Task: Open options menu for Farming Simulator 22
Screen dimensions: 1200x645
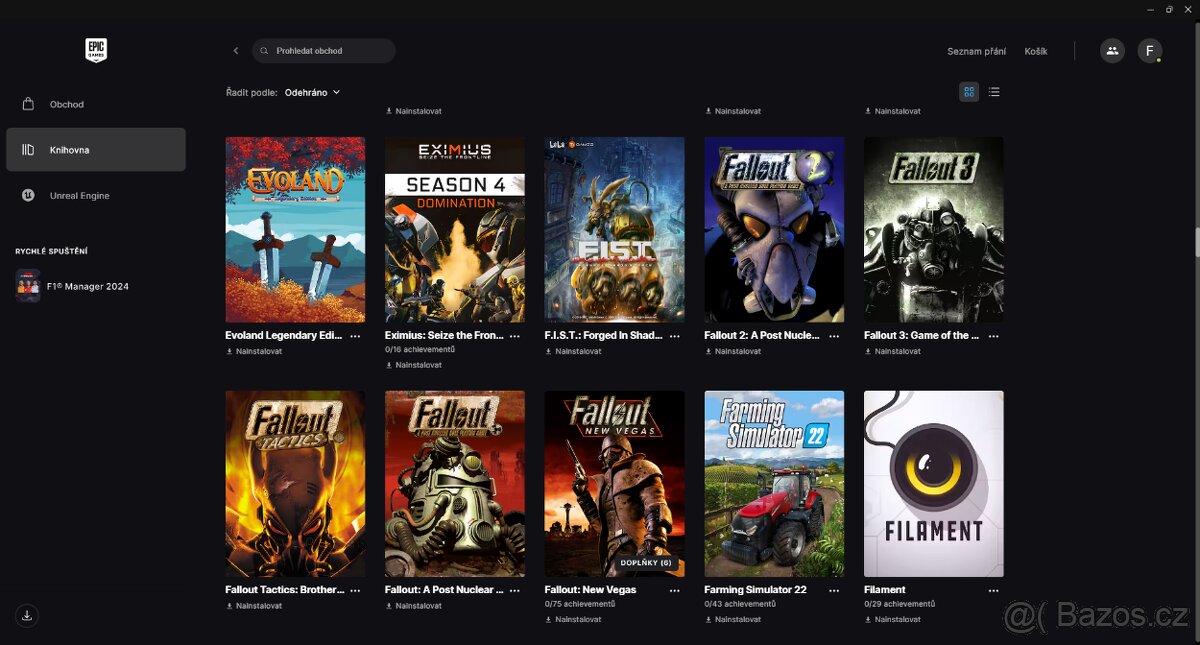Action: (x=834, y=590)
